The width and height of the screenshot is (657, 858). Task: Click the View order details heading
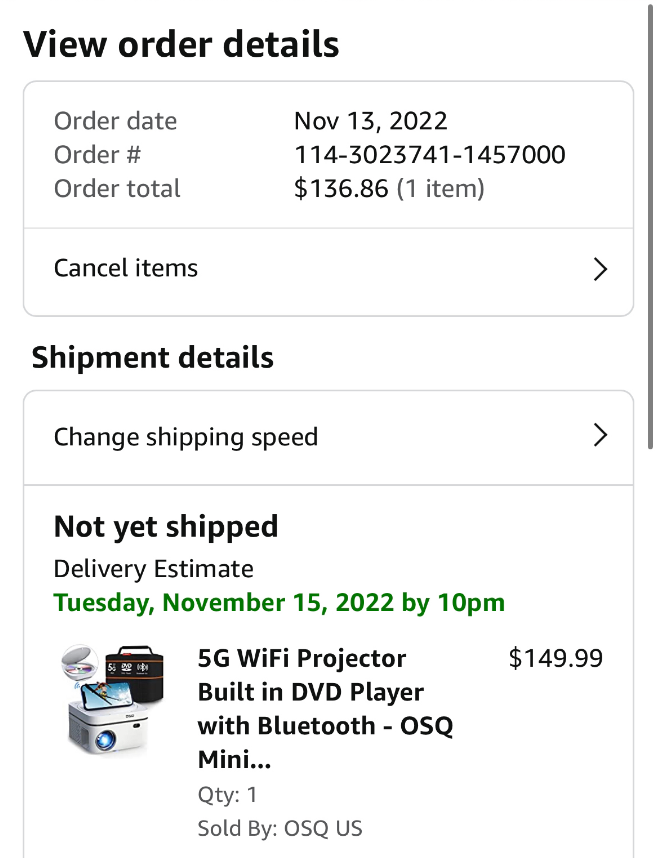181,45
